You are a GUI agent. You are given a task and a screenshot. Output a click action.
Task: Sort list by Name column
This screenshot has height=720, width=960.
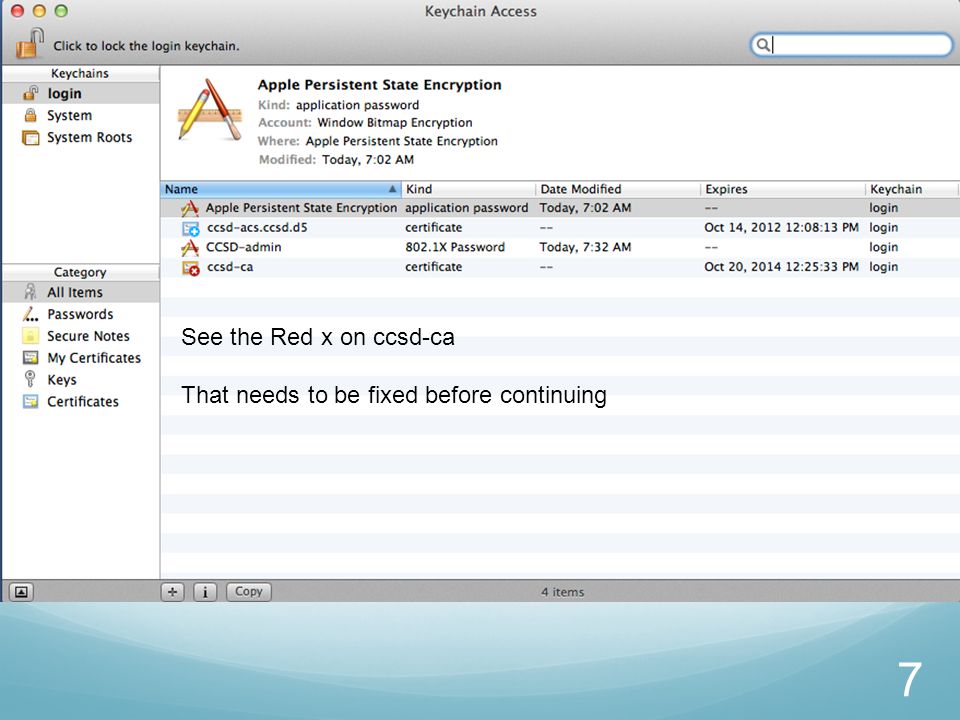pyautogui.click(x=281, y=189)
